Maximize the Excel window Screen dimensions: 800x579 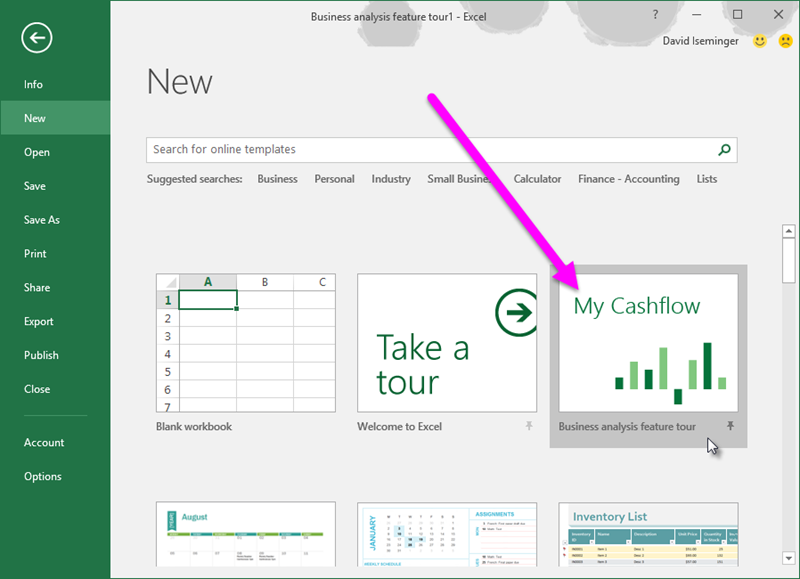pos(737,15)
